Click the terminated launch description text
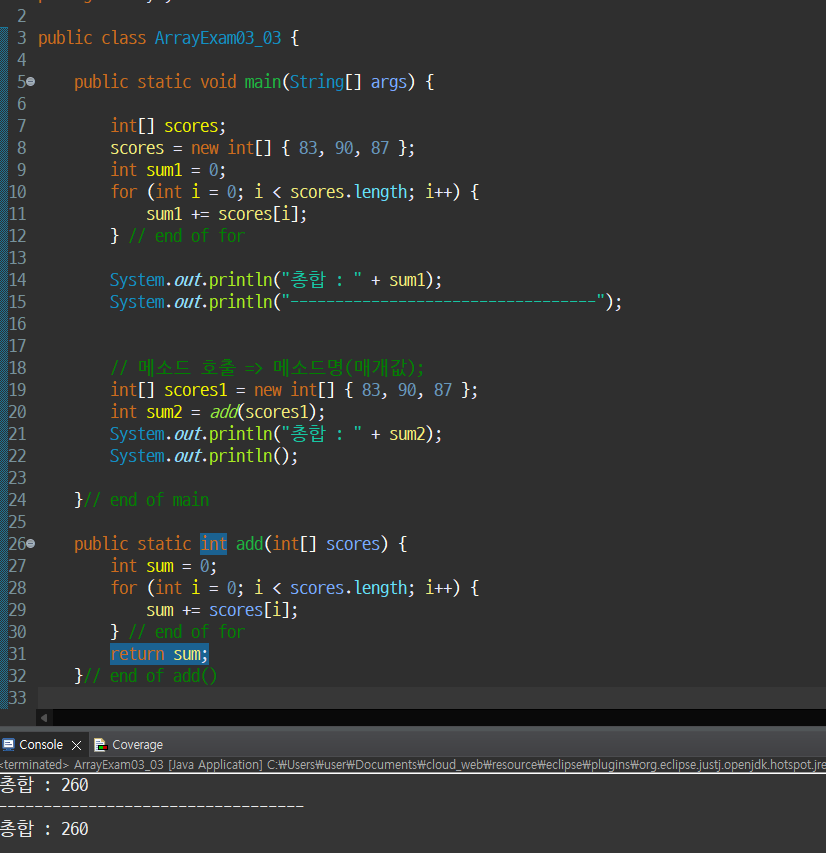 pos(413,764)
